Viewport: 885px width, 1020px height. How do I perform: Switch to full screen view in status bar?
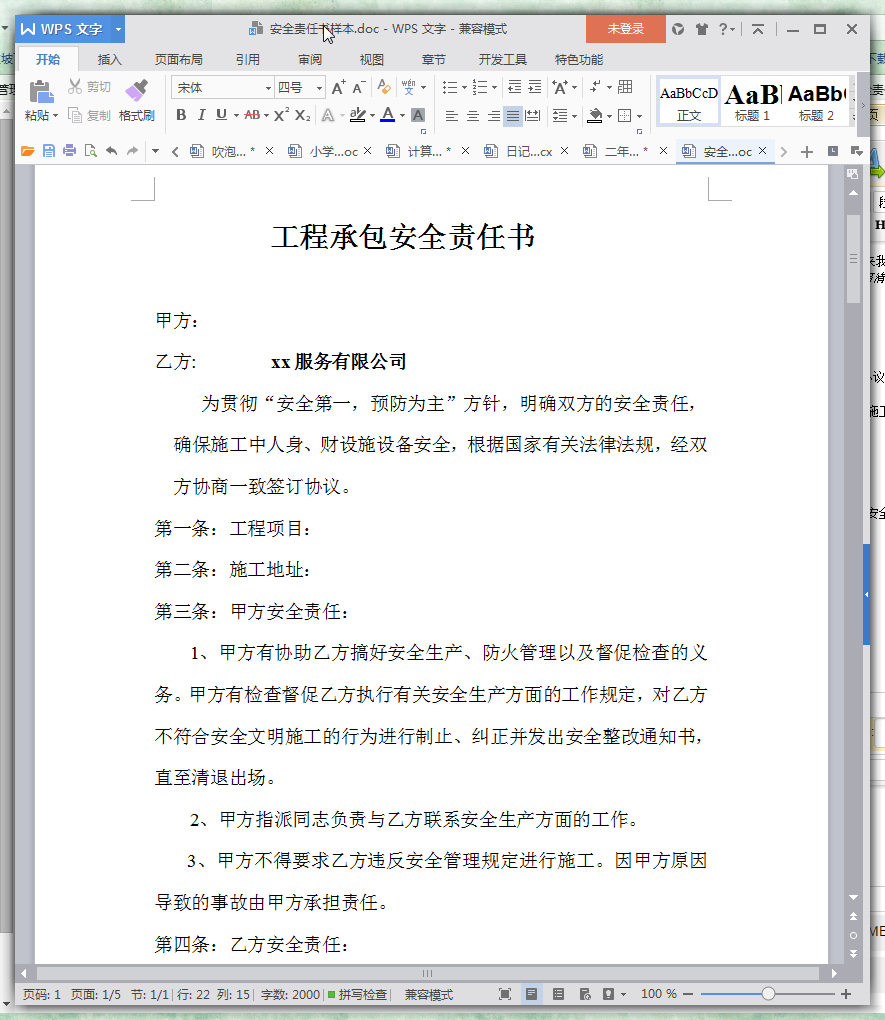click(505, 994)
